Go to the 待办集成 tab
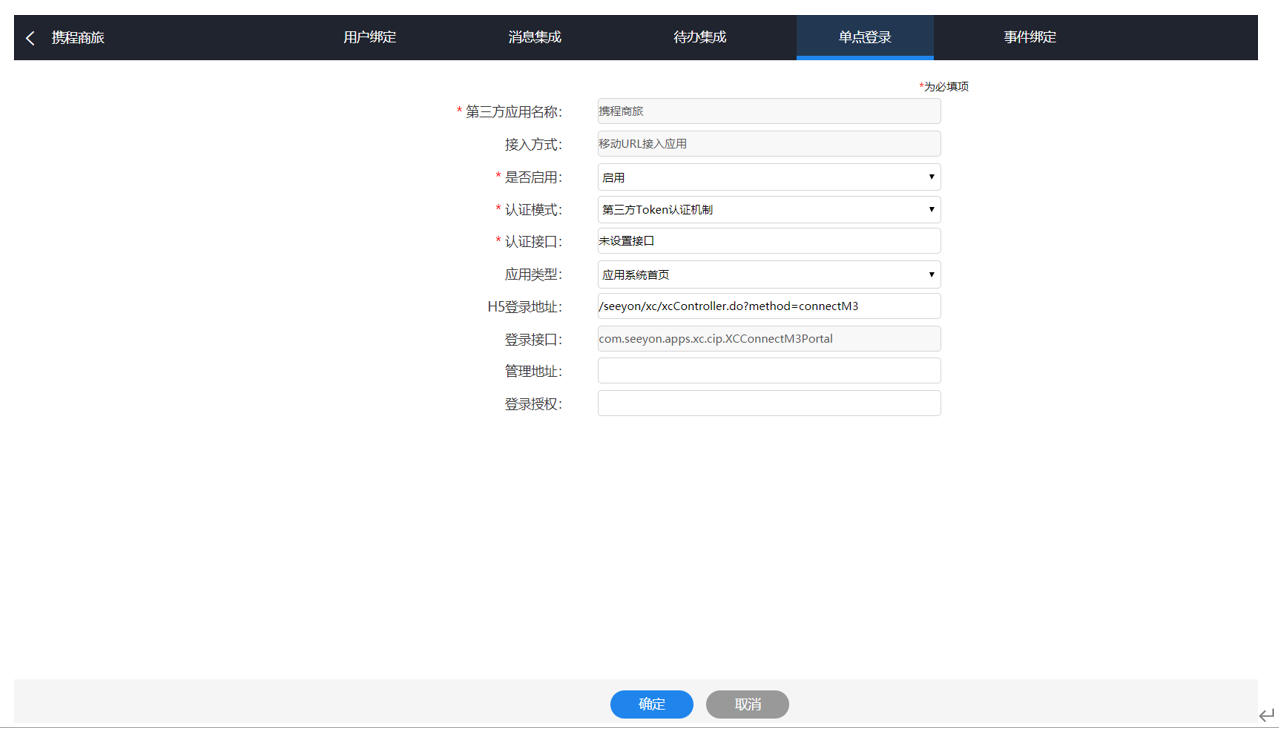 [700, 38]
